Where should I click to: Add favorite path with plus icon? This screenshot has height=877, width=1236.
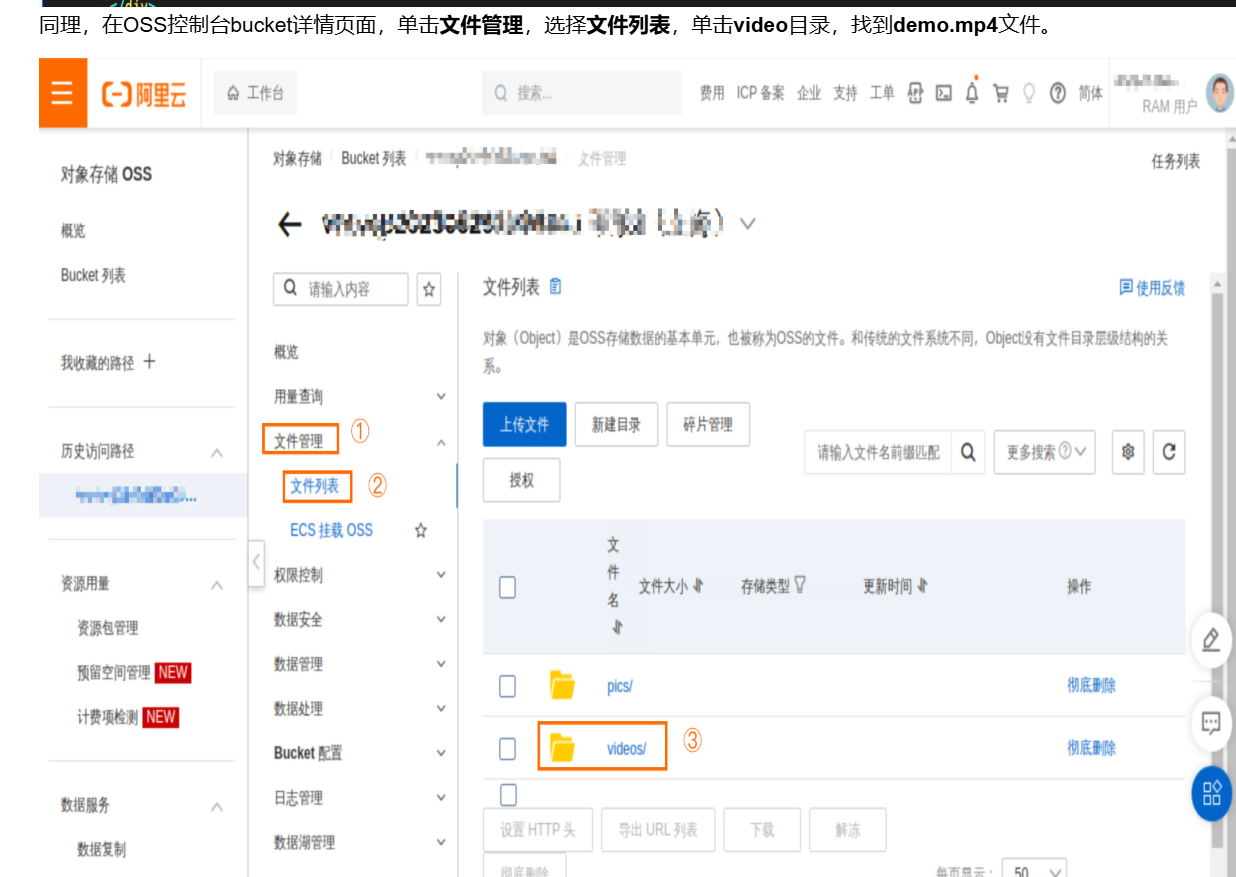[x=150, y=361]
